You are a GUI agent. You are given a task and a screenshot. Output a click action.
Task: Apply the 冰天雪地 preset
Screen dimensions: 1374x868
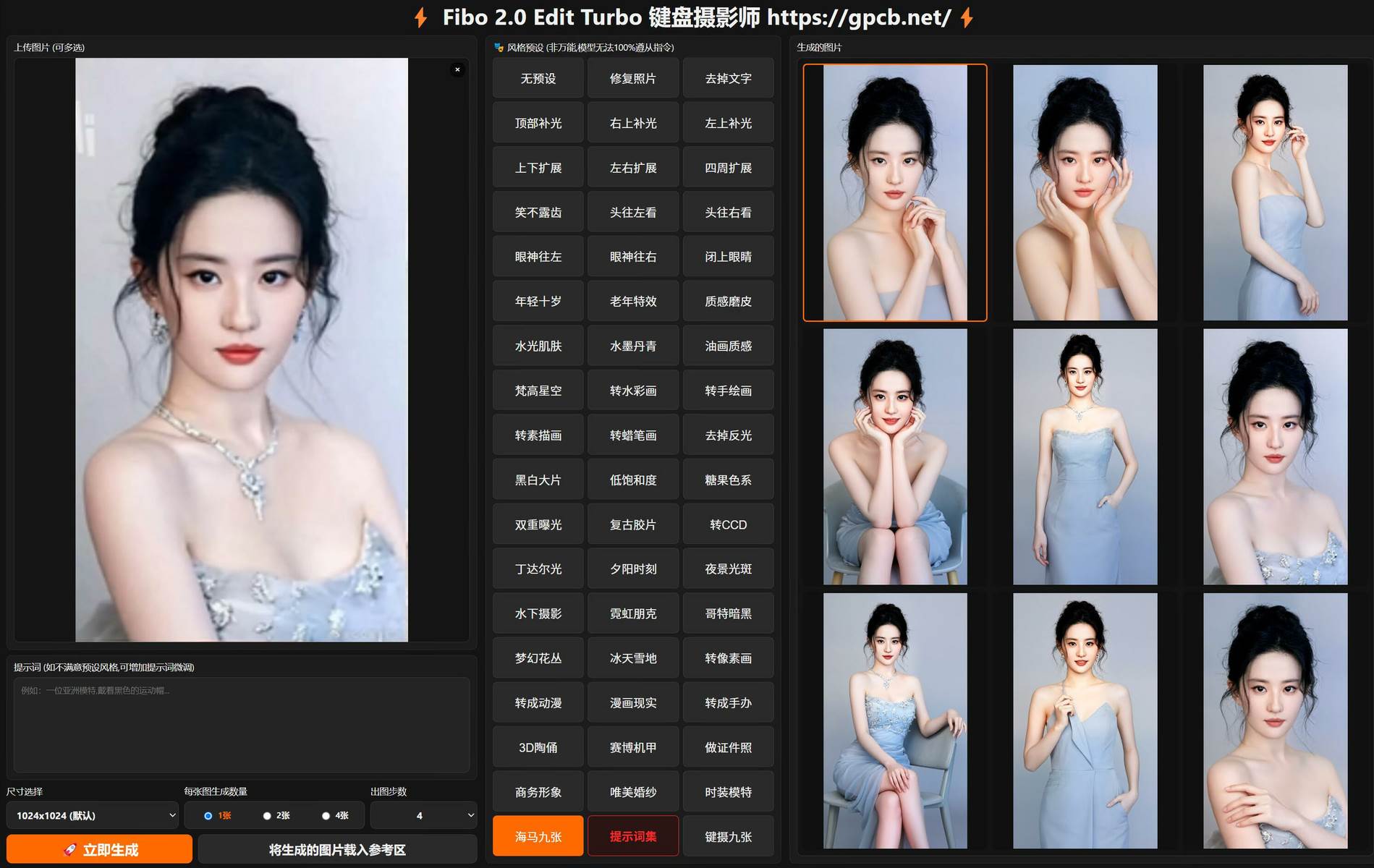point(633,658)
